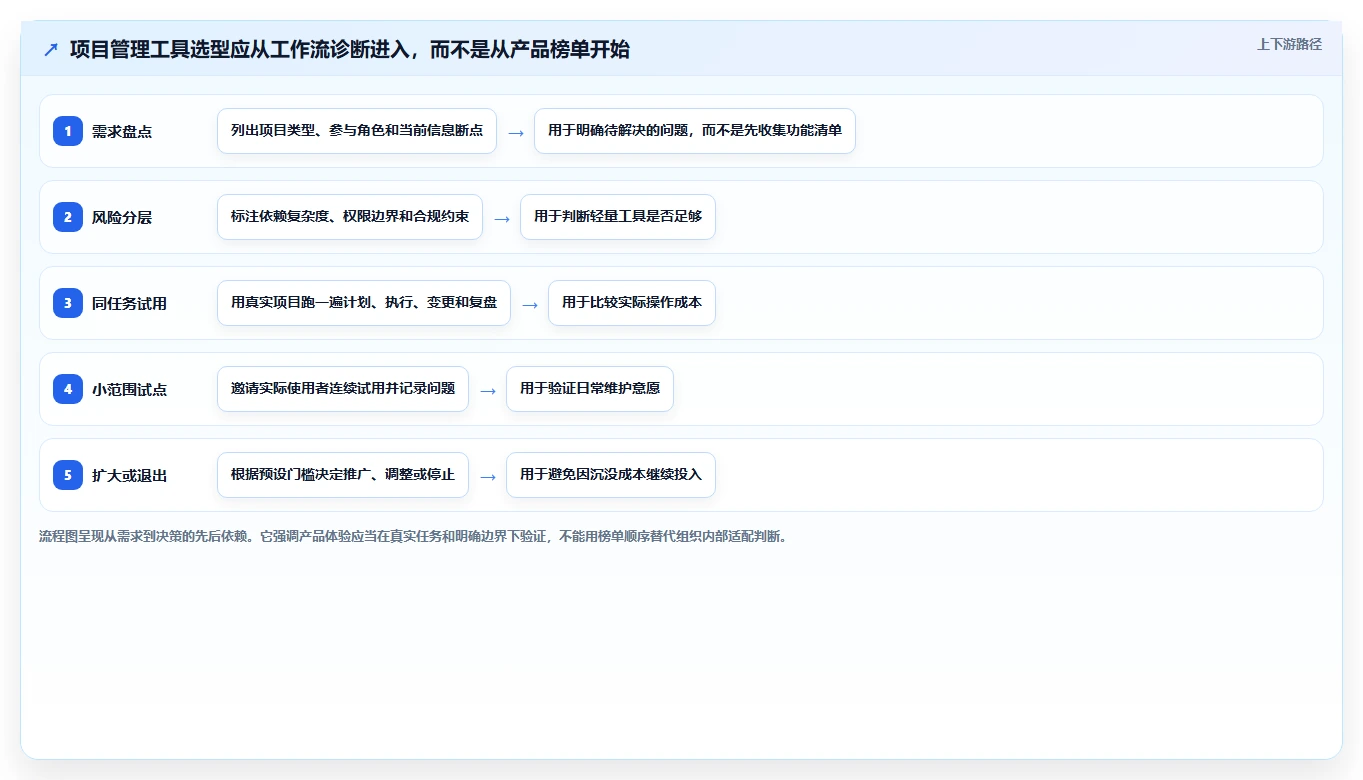The image size is (1363, 780).
Task: Click the box 用真实项目跑一遍计划、执行、变更和复盘
Action: click(364, 303)
